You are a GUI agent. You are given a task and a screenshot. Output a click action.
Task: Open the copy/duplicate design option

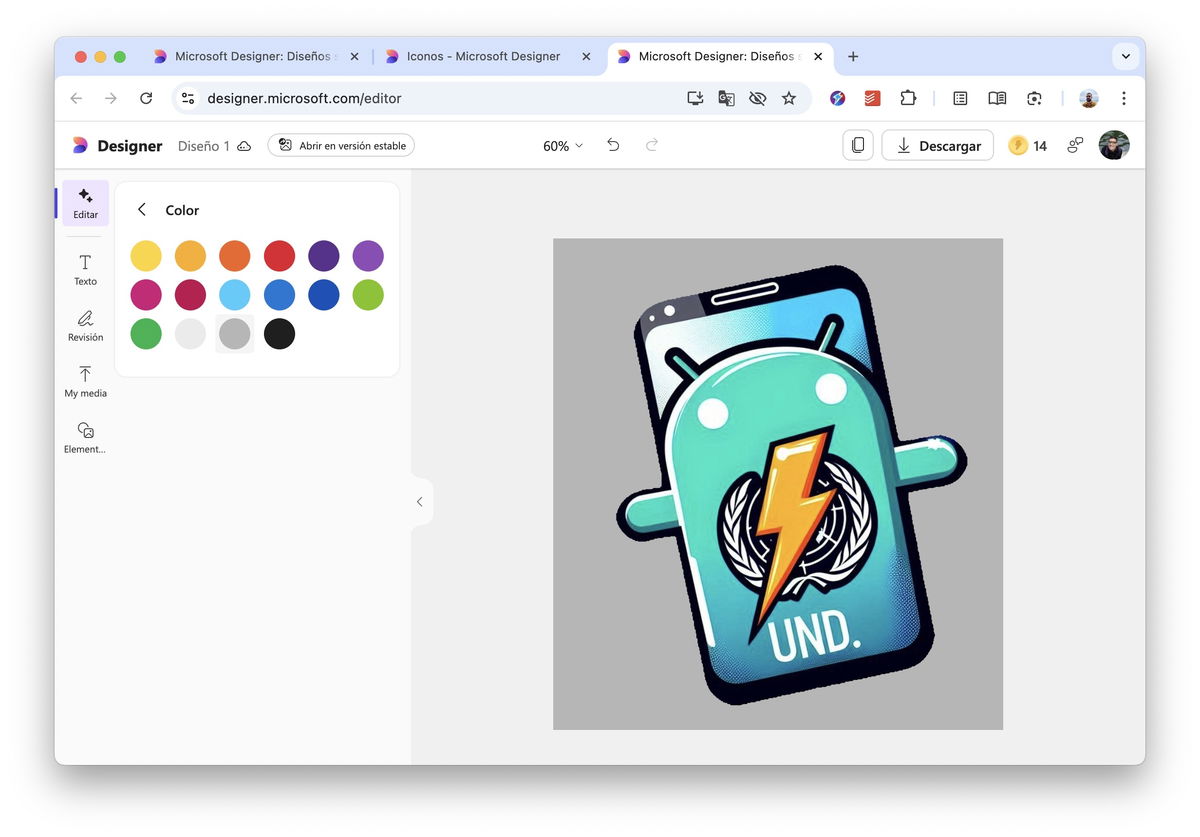[857, 145]
